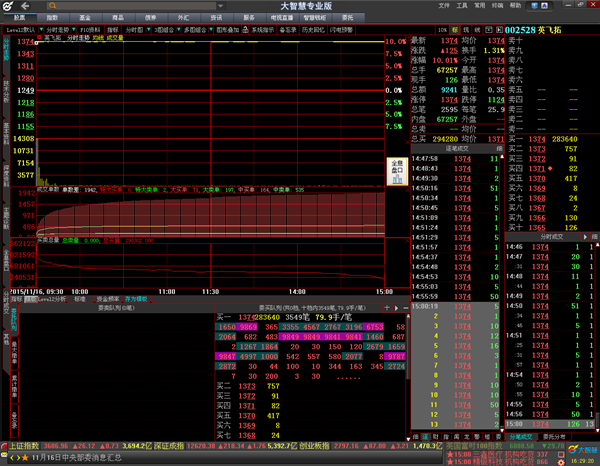Click the 细 icon in 逐笔成交 header
600x466 pixels.
point(499,148)
